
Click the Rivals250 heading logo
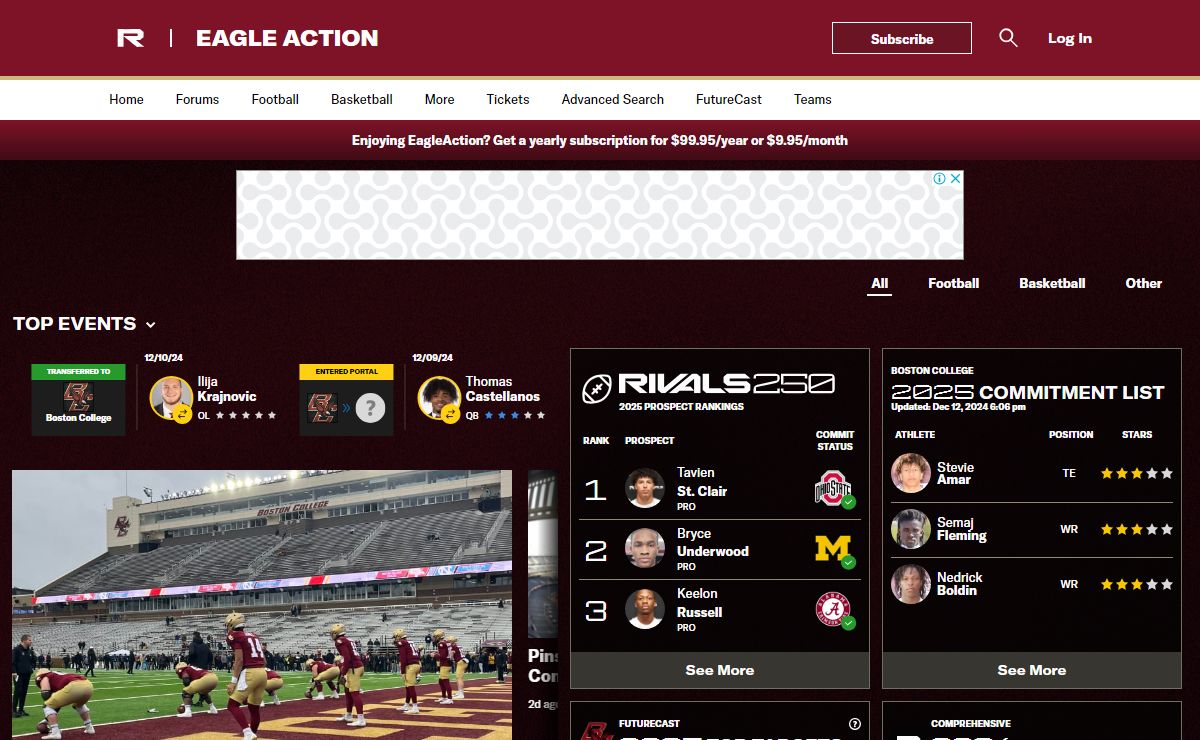tap(726, 383)
